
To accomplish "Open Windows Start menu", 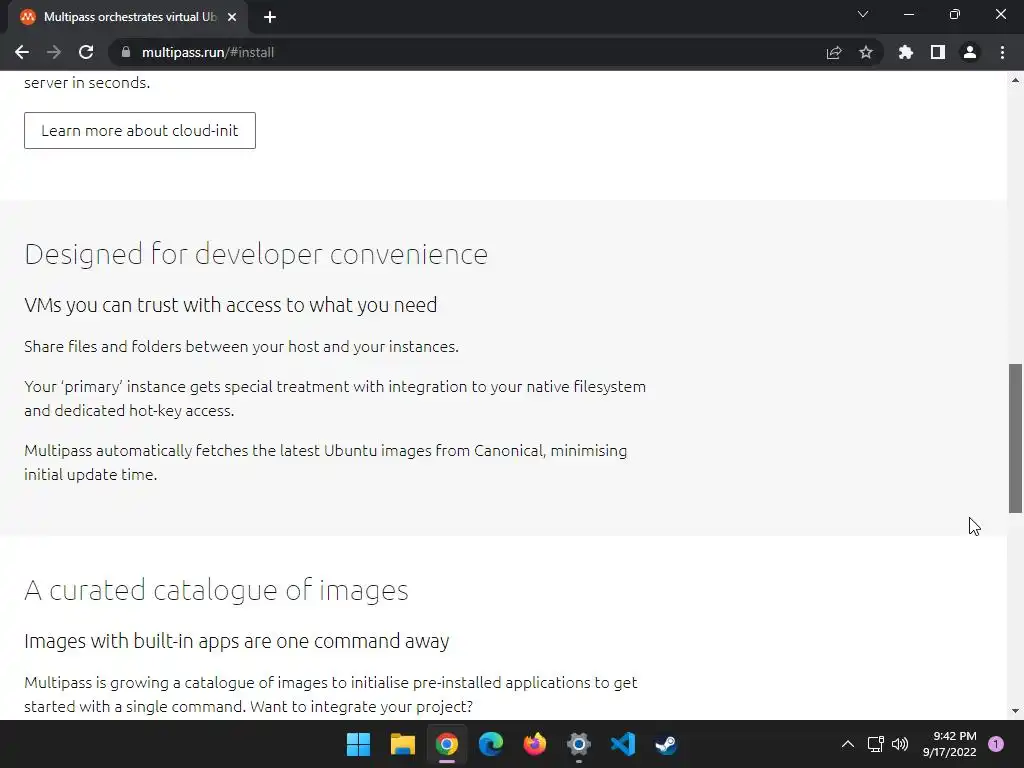I will 358,744.
